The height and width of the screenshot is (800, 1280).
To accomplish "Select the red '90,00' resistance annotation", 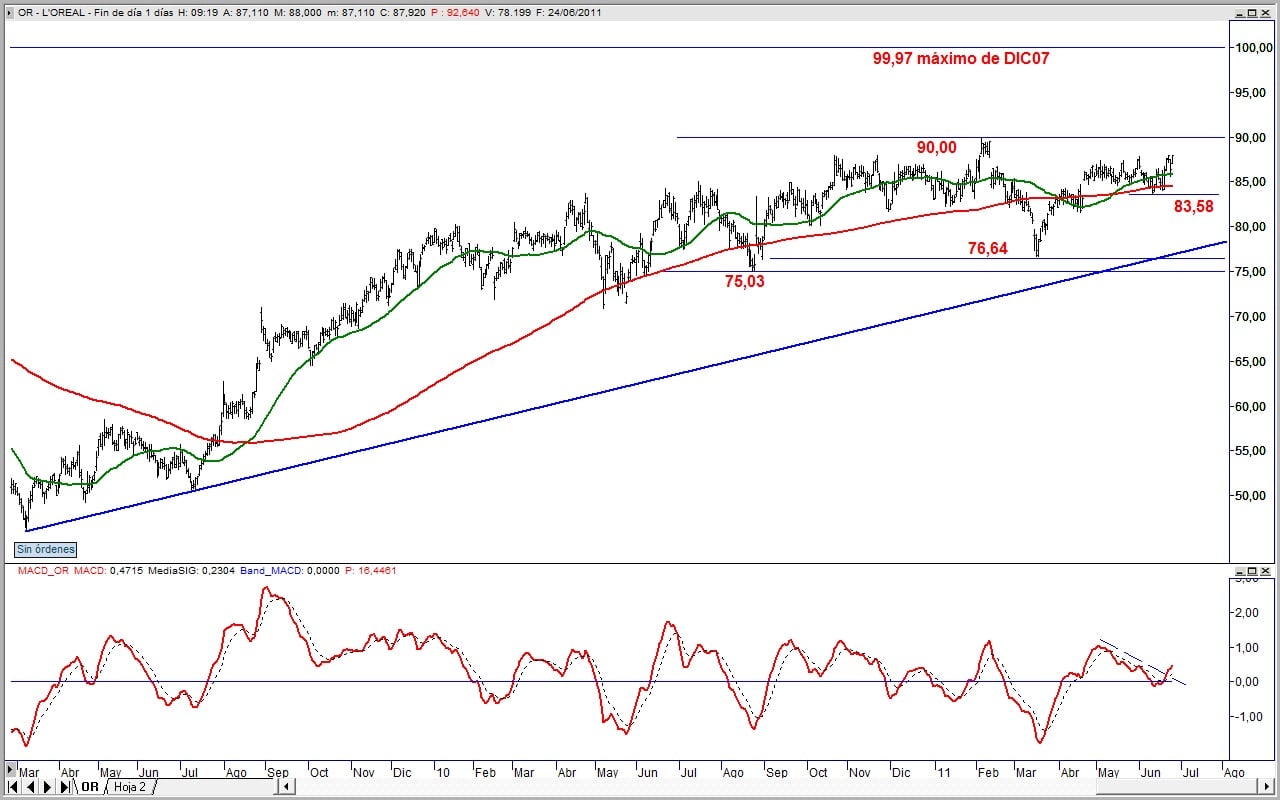I will tap(937, 147).
